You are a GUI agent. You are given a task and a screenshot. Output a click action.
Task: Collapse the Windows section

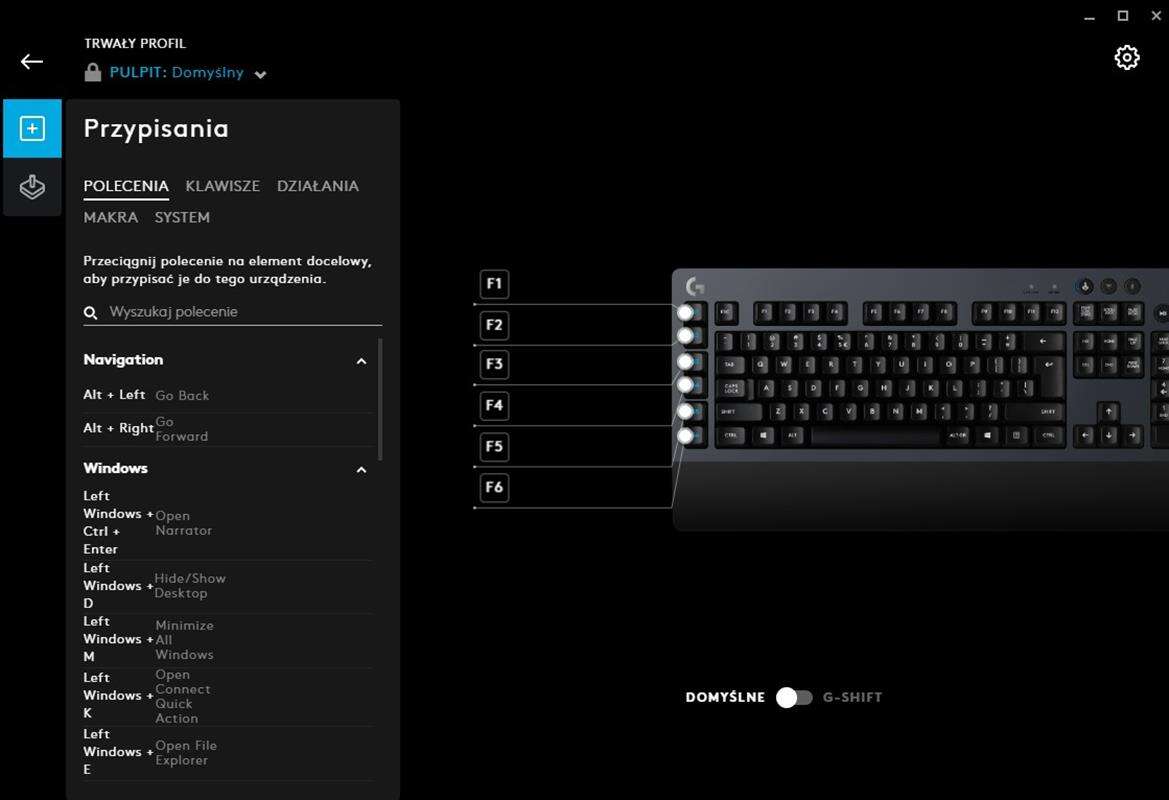tap(362, 470)
